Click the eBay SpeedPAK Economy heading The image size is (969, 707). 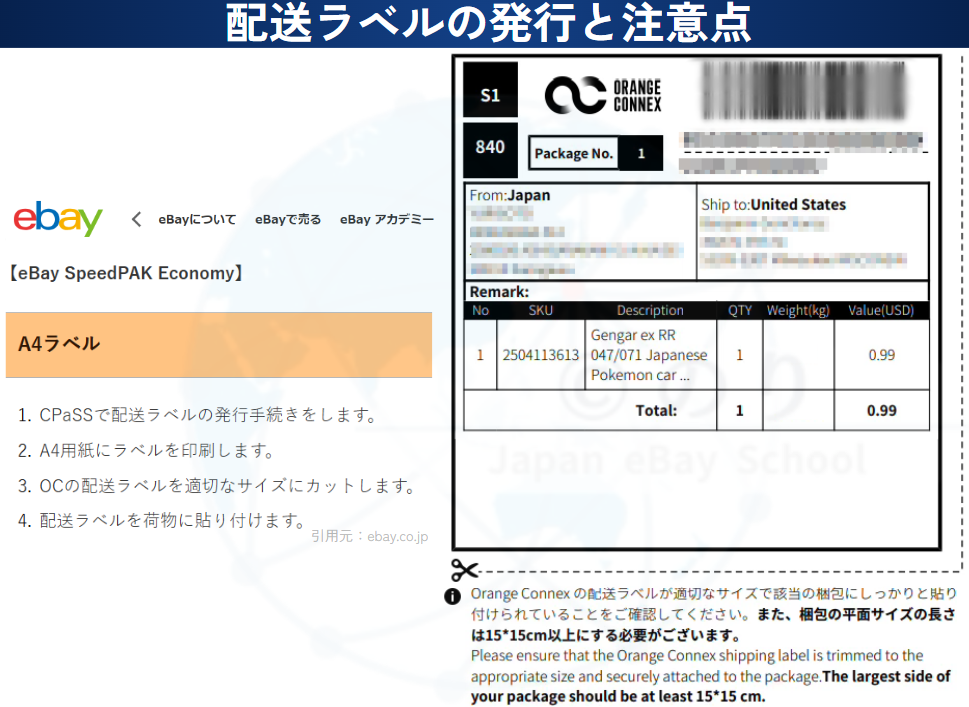pos(126,273)
